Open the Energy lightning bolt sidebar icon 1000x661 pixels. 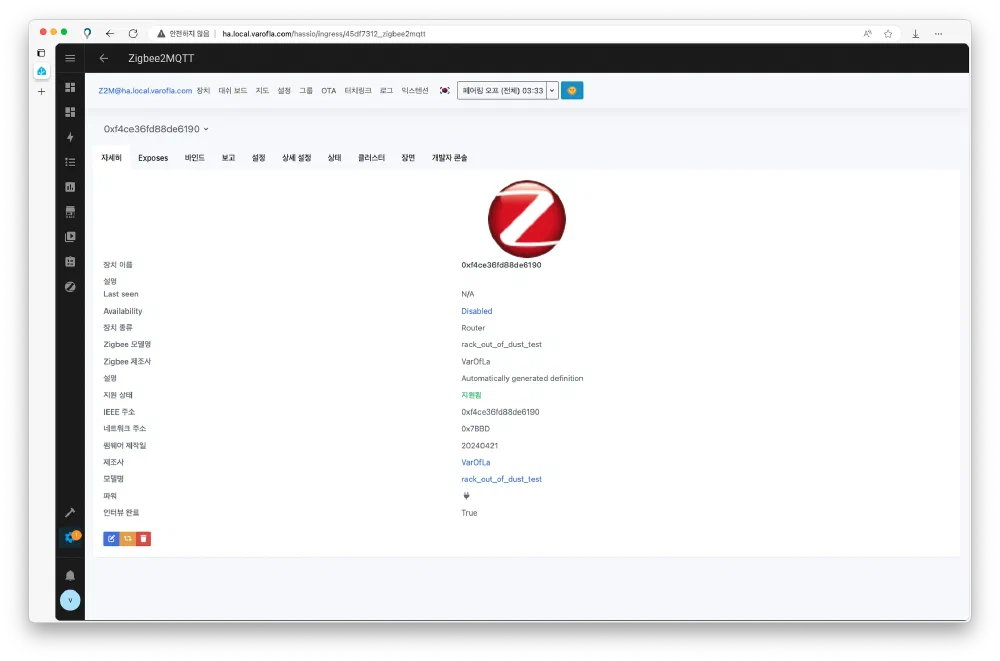point(70,137)
